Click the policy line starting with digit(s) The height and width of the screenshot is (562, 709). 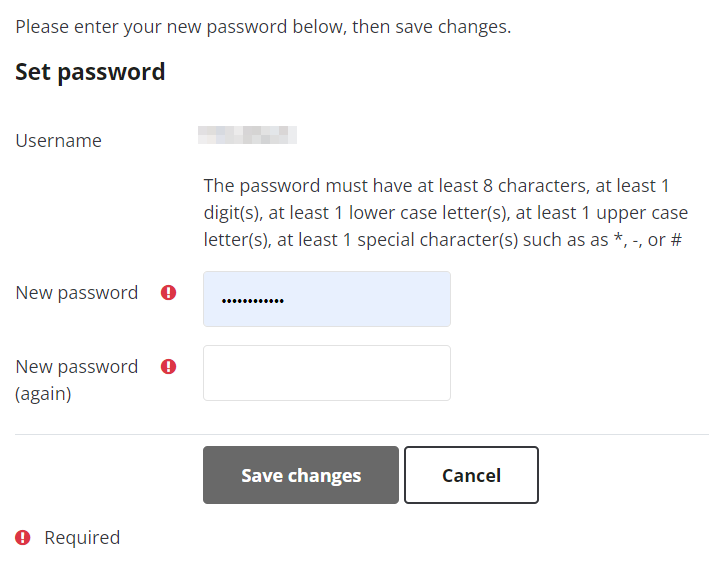tap(446, 213)
